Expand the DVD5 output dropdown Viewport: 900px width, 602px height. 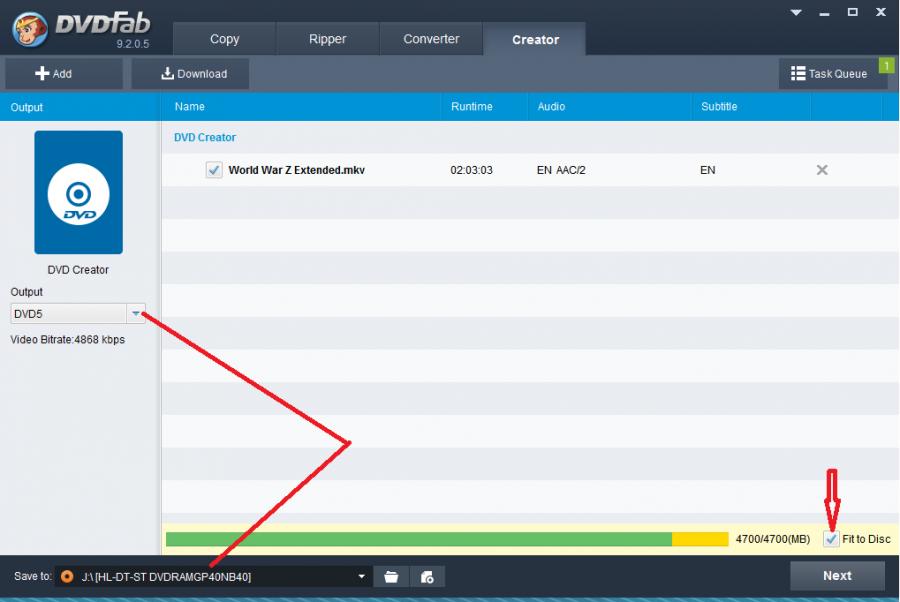(135, 313)
